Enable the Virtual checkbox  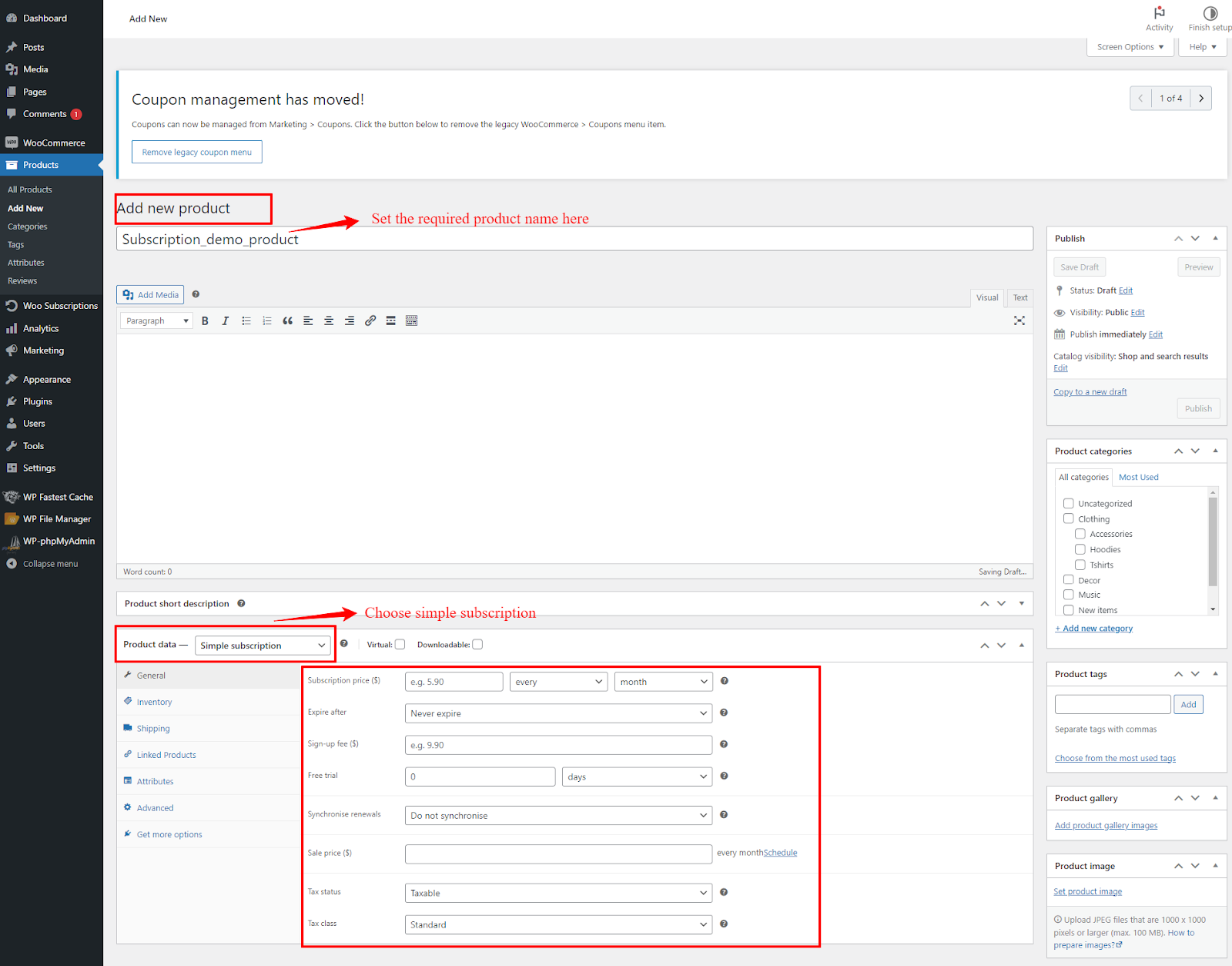[x=400, y=645]
